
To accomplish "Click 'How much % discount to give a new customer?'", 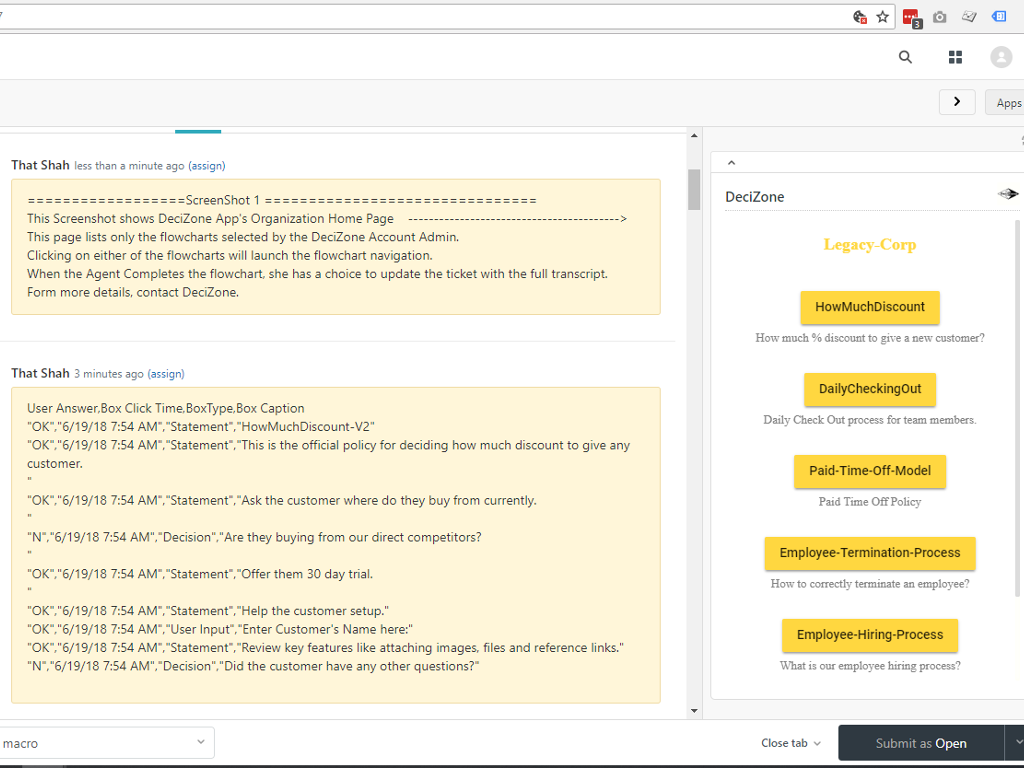I will pyautogui.click(x=870, y=338).
